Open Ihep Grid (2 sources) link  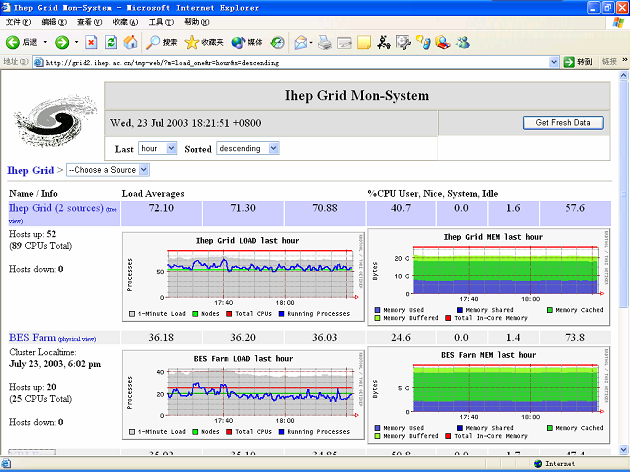click(56, 208)
